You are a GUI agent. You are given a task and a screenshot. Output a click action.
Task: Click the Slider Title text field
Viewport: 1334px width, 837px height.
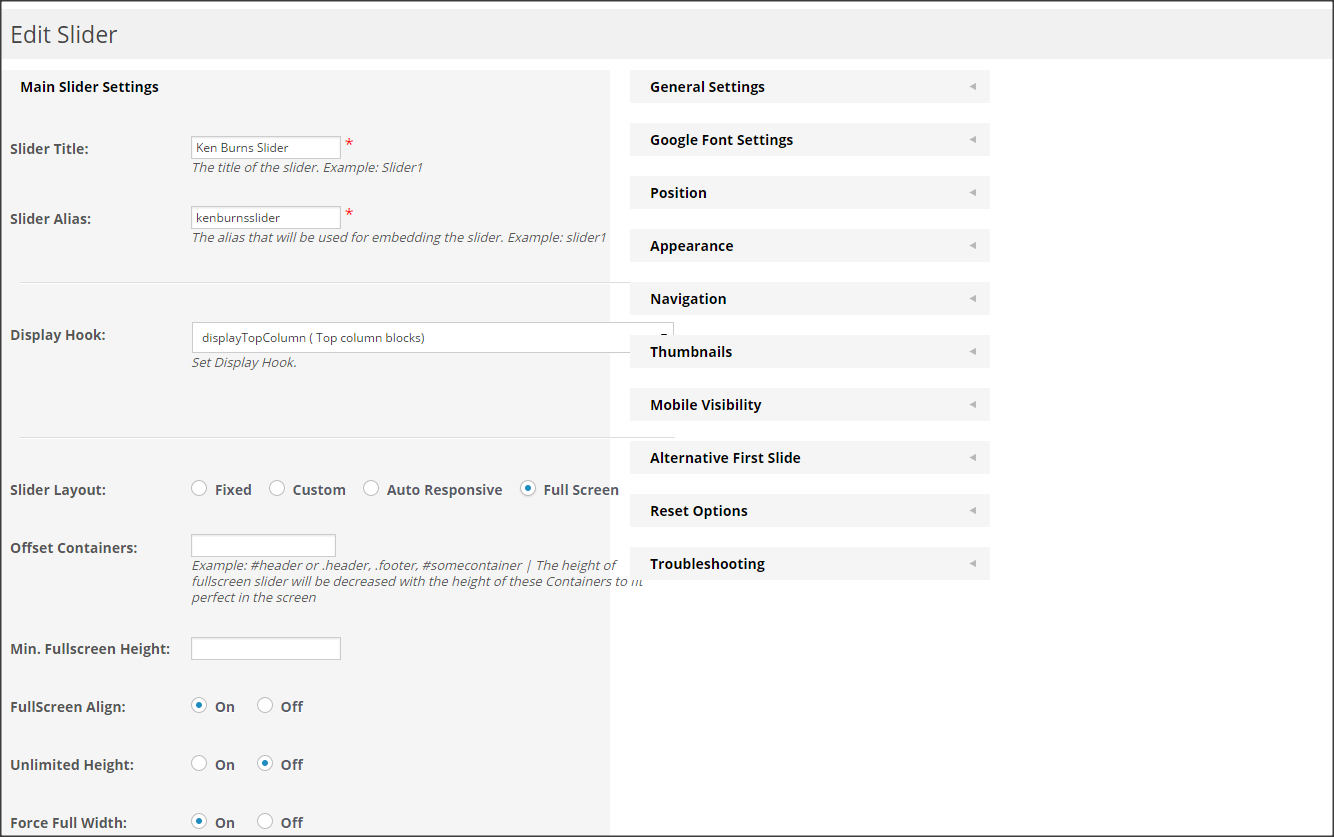tap(266, 148)
